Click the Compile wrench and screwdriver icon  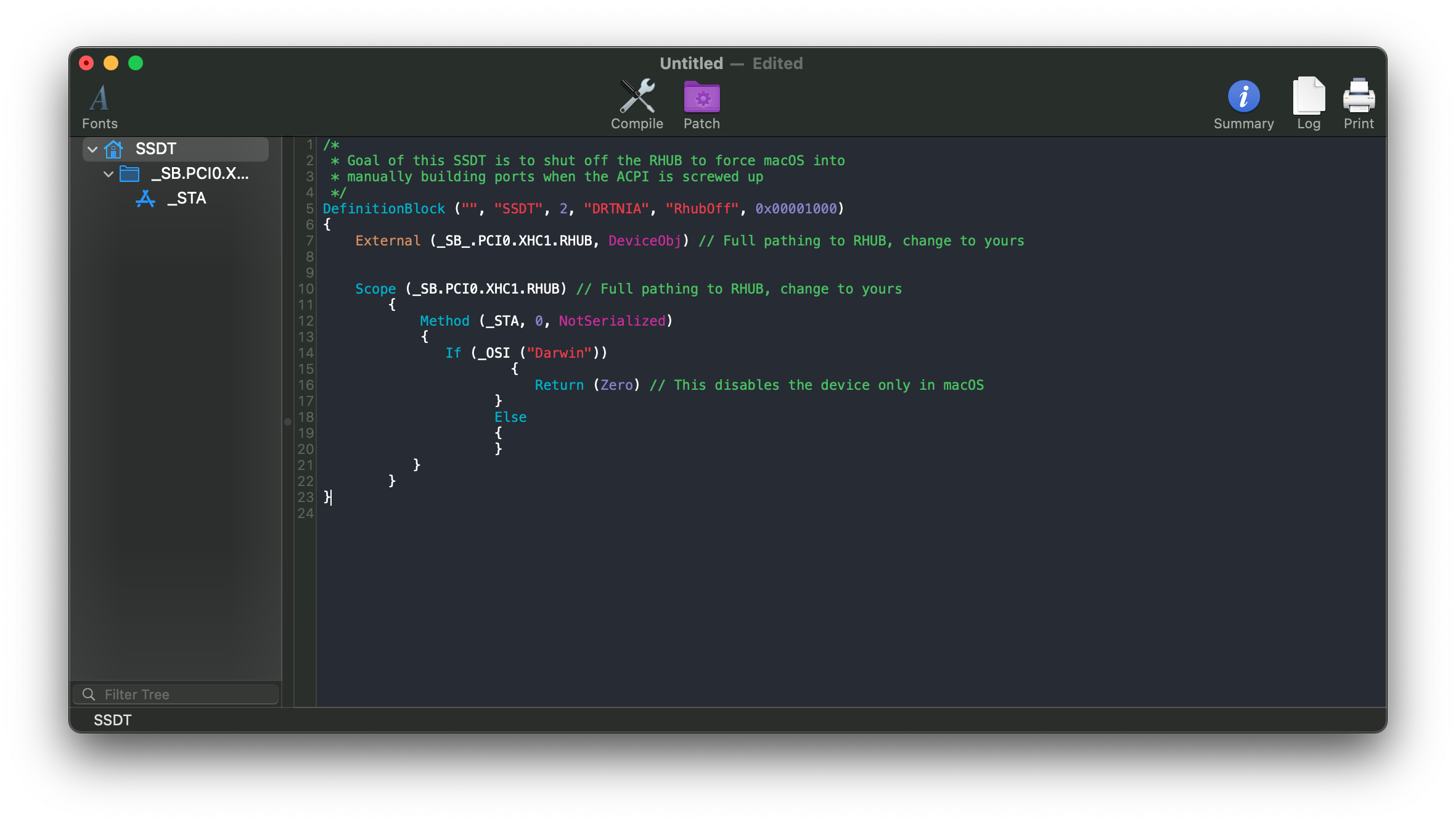click(x=637, y=97)
